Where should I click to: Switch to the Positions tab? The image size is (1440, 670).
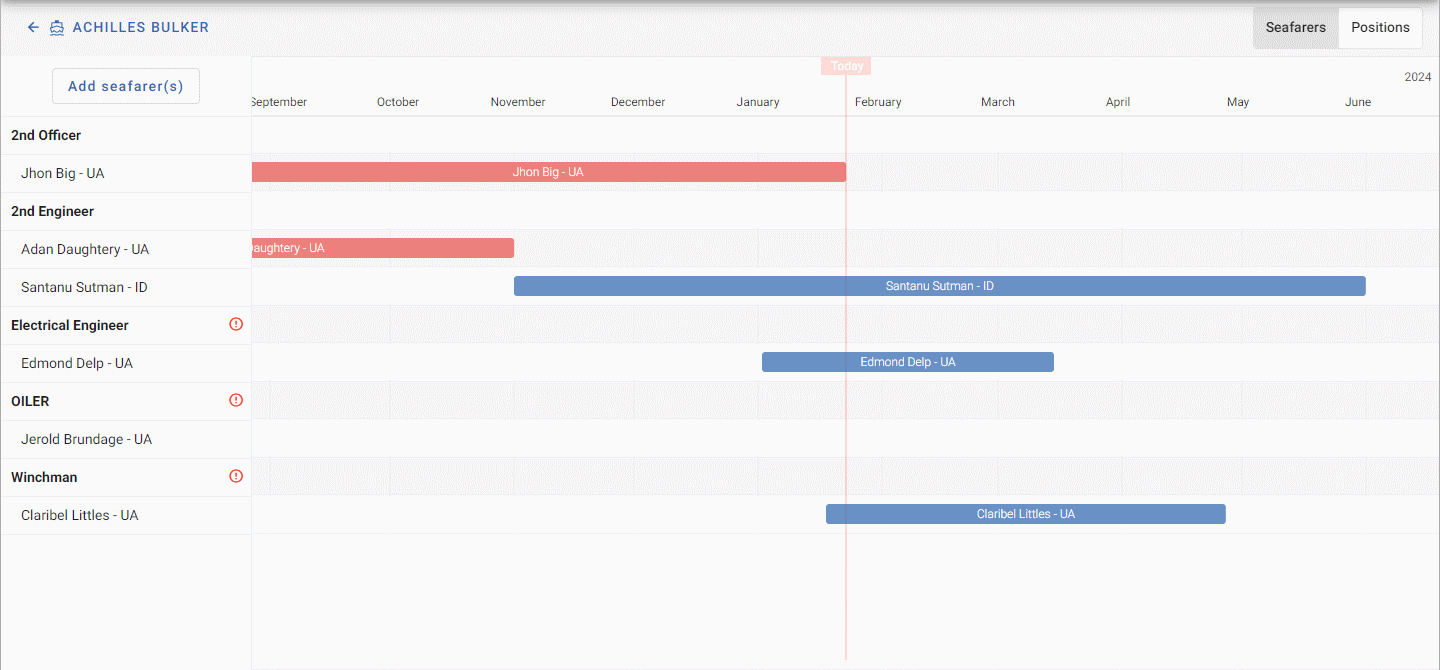point(1380,27)
